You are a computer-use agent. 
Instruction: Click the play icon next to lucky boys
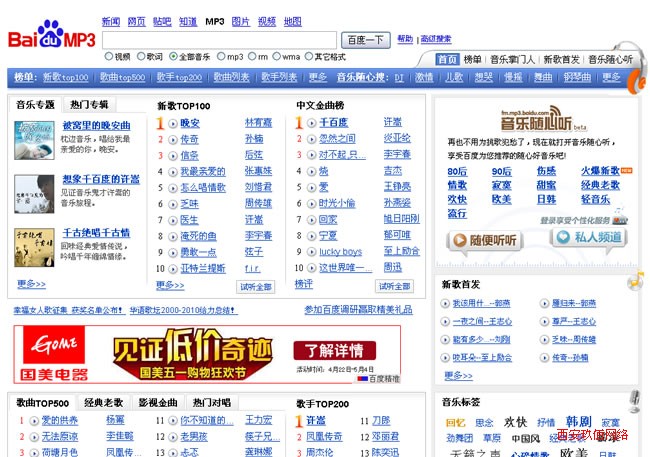[312, 252]
